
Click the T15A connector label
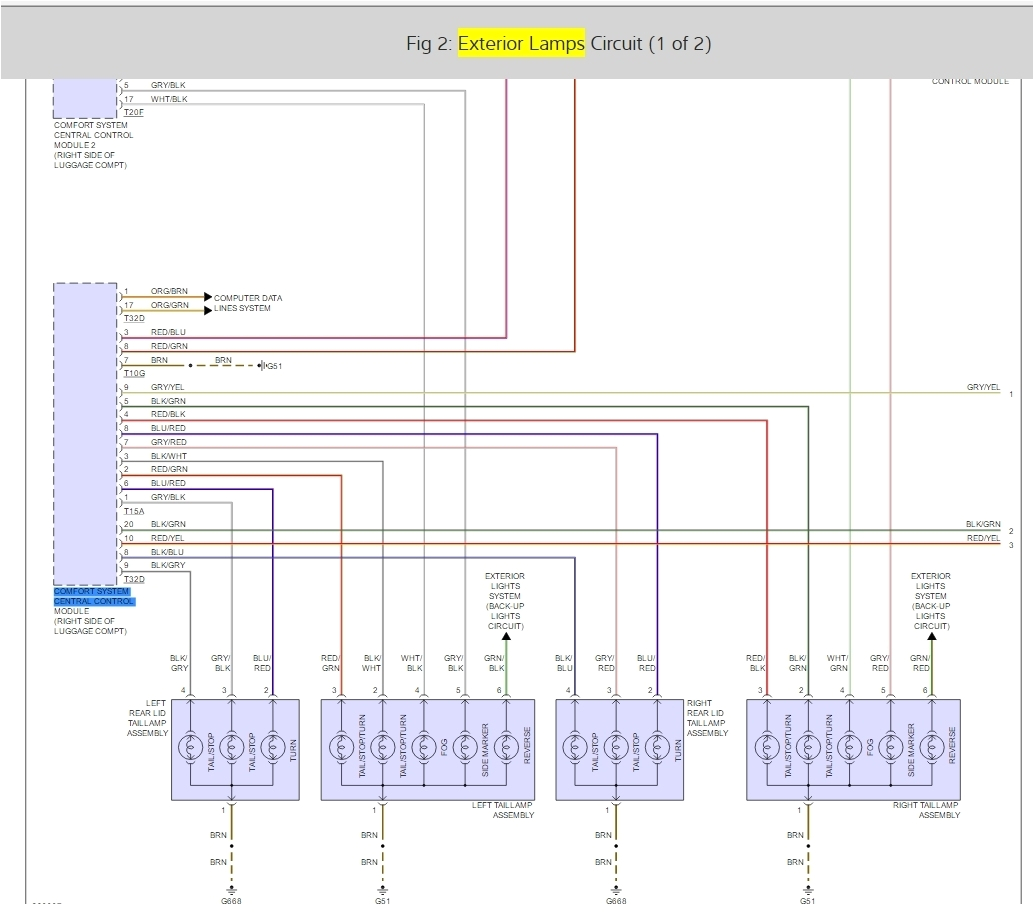coord(134,511)
